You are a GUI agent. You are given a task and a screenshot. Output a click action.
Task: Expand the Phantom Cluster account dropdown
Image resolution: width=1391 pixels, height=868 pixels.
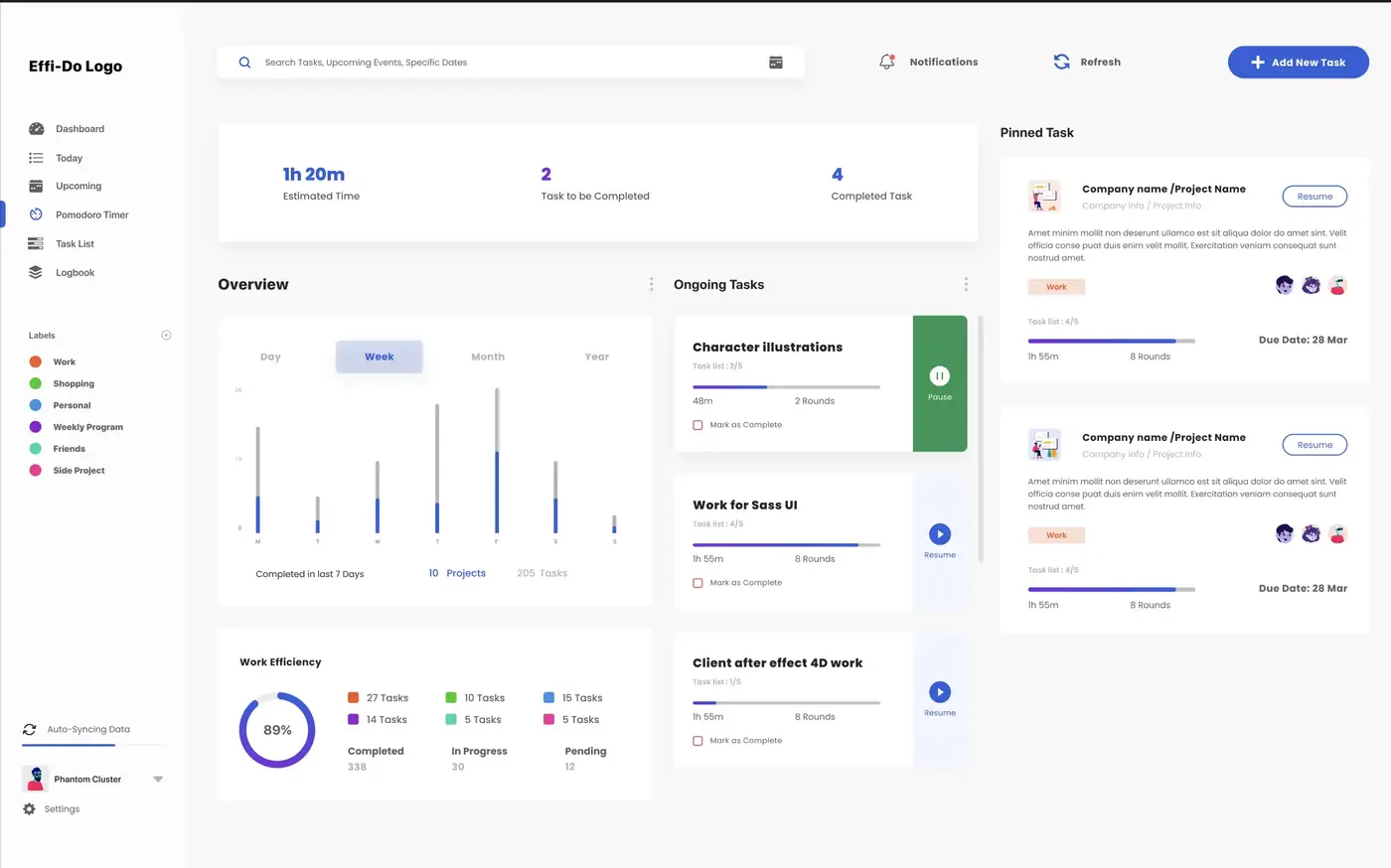[x=158, y=780]
